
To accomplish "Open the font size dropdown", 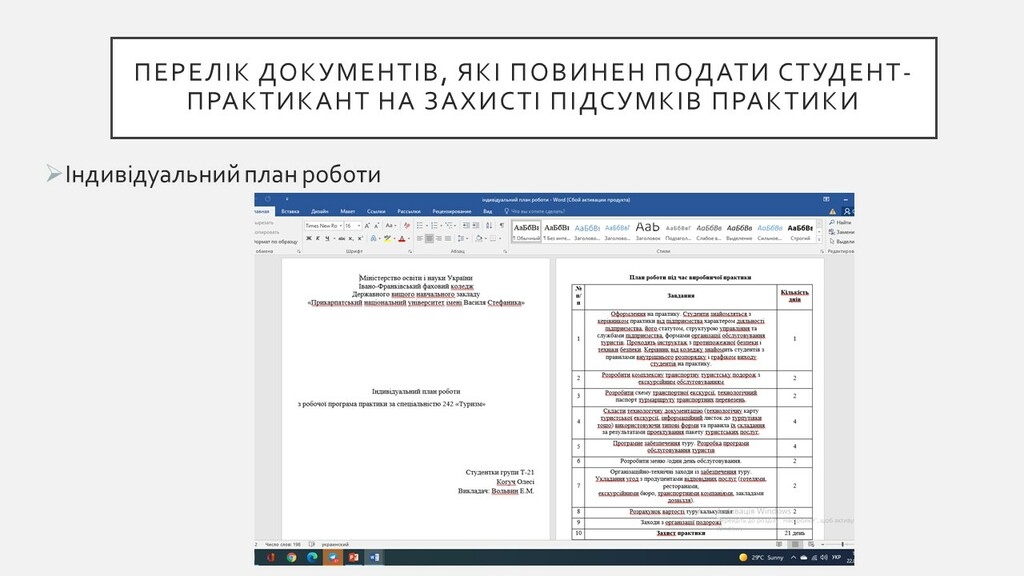I will (x=353, y=226).
